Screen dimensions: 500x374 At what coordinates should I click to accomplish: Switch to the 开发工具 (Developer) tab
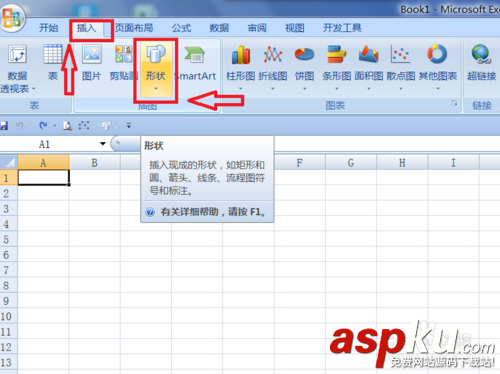pyautogui.click(x=342, y=28)
